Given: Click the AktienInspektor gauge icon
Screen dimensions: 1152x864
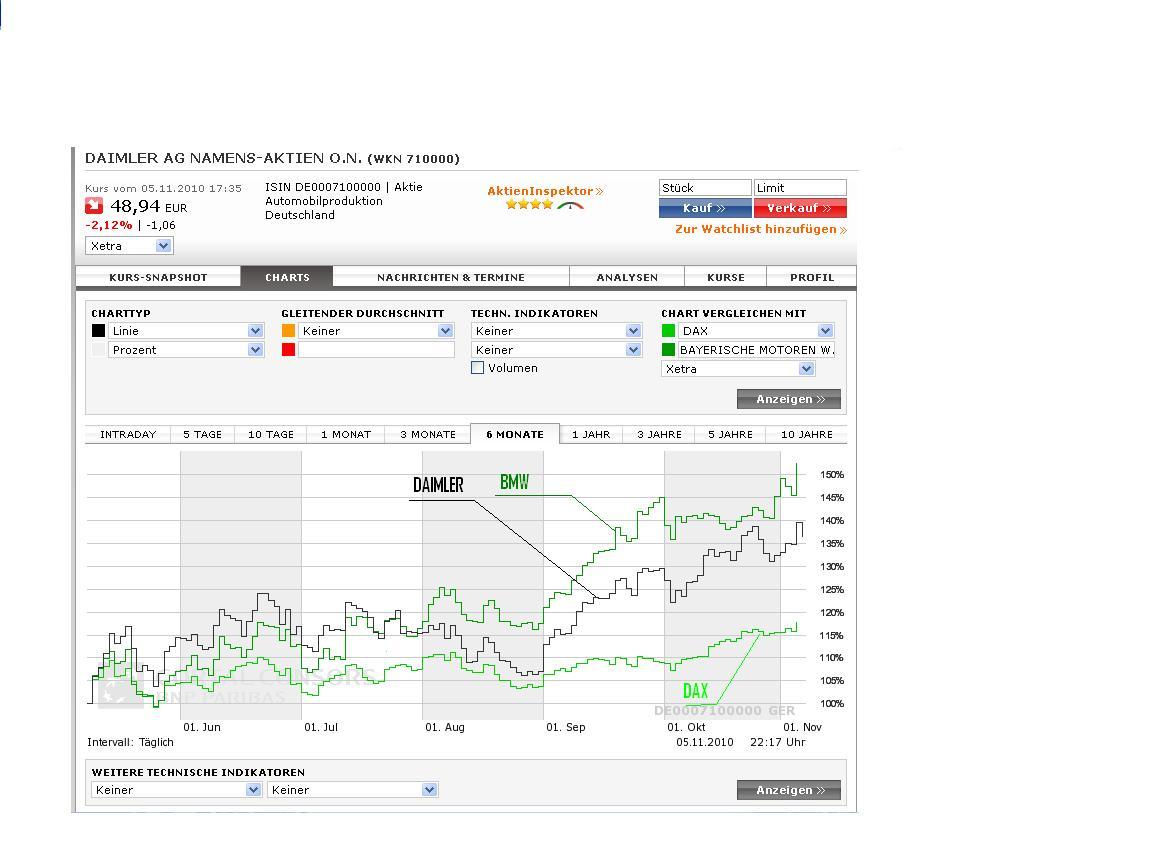Looking at the screenshot, I should pyautogui.click(x=570, y=206).
